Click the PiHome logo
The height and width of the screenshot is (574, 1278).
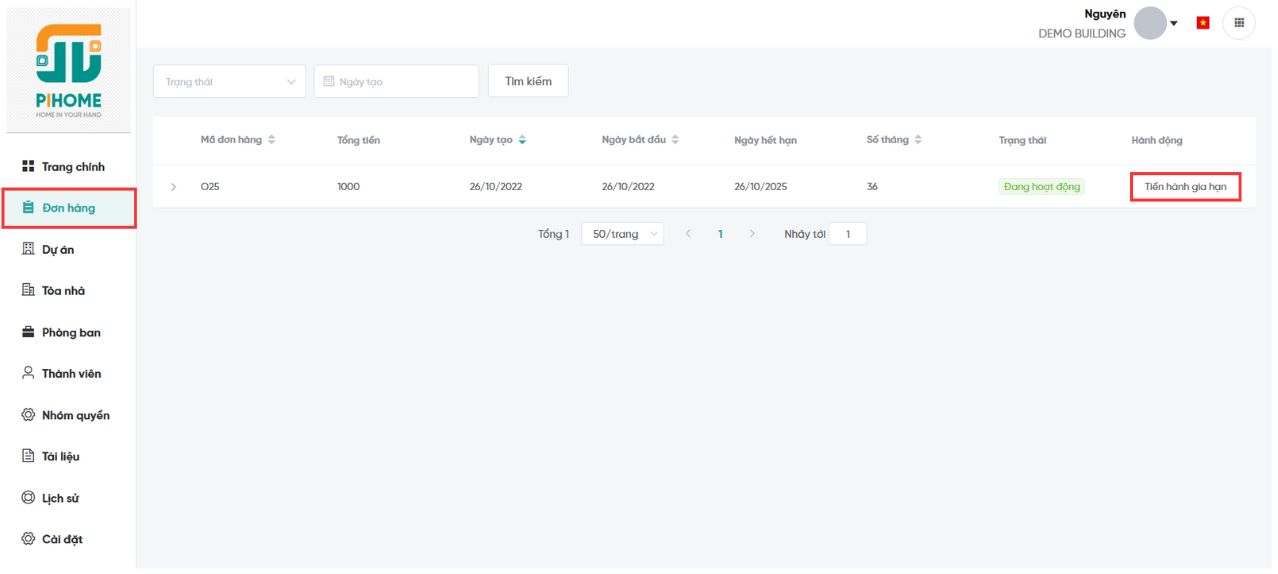point(68,70)
